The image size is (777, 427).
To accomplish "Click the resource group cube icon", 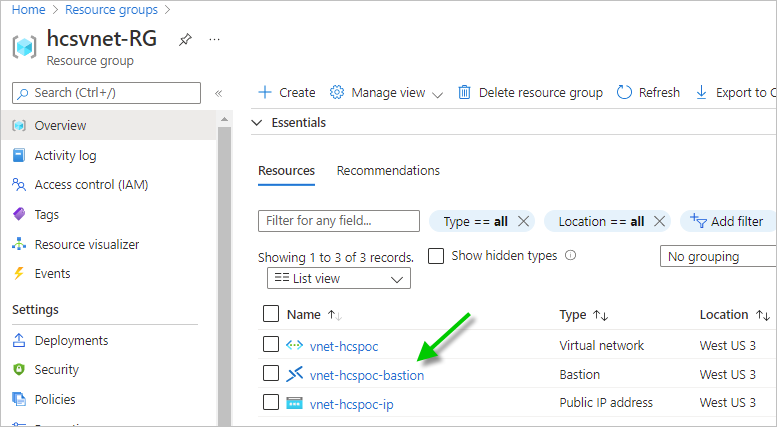I will [x=24, y=48].
